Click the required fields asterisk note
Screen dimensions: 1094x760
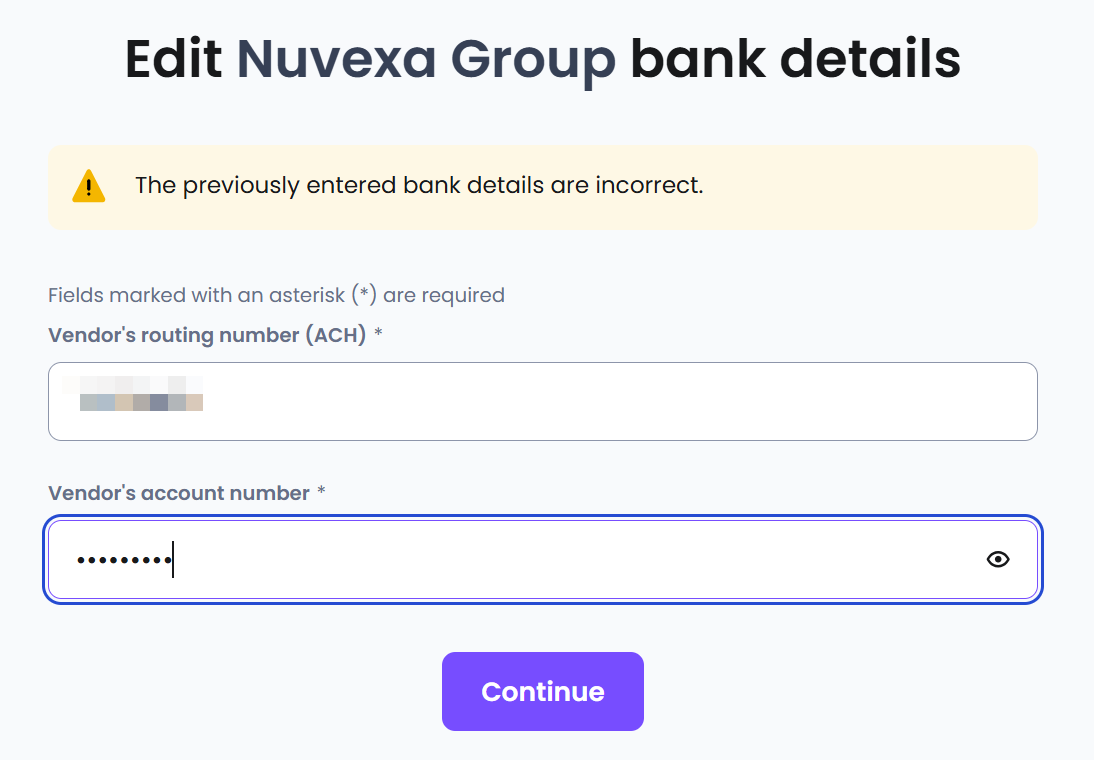[276, 295]
